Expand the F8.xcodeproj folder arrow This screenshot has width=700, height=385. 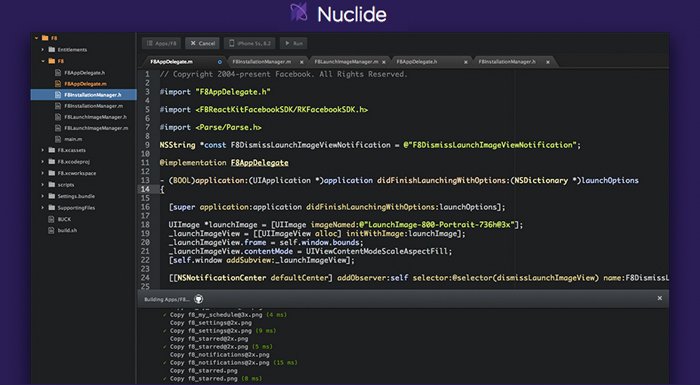pos(43,162)
